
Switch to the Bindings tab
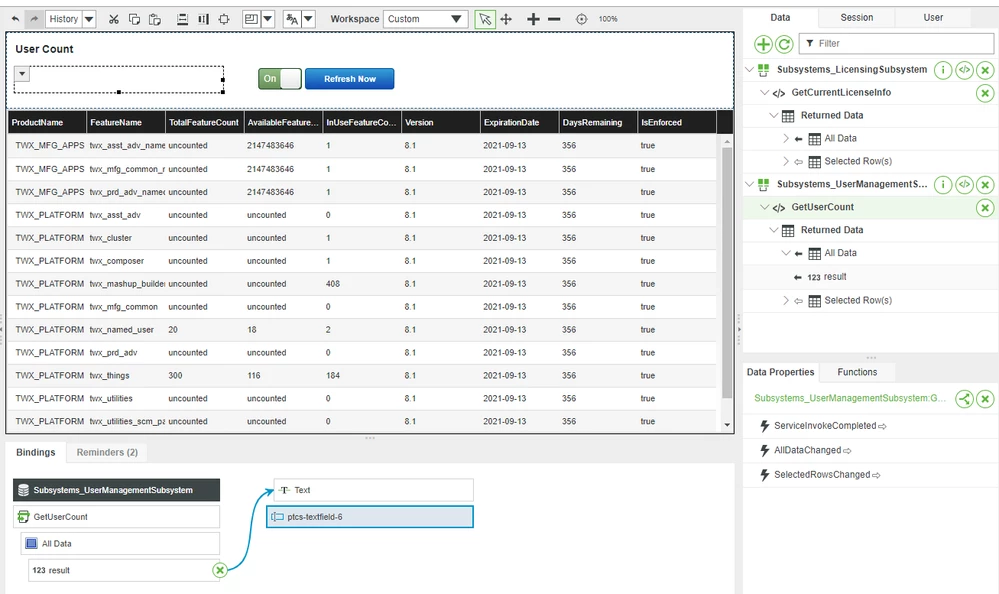36,453
